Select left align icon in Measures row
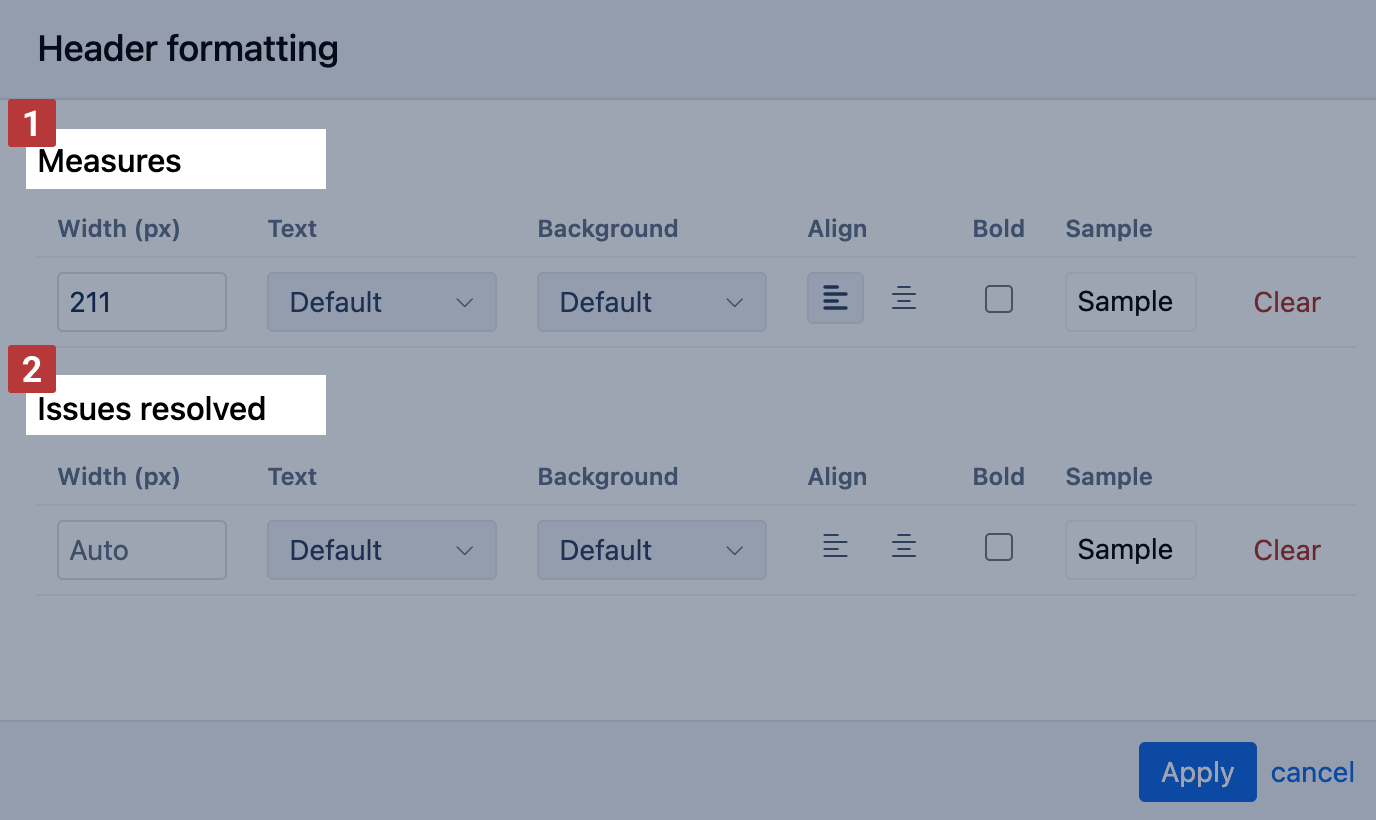This screenshot has width=1376, height=820. pos(835,298)
